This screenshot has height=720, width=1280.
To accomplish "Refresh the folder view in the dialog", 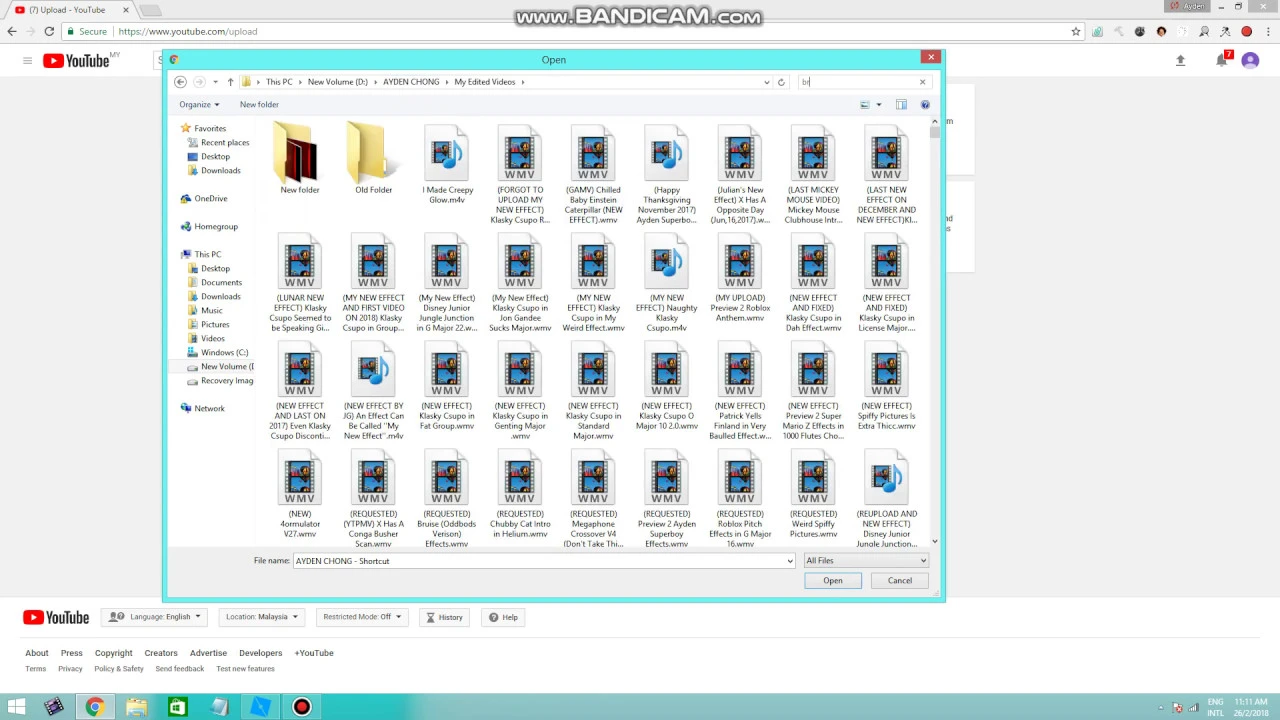I will point(781,82).
